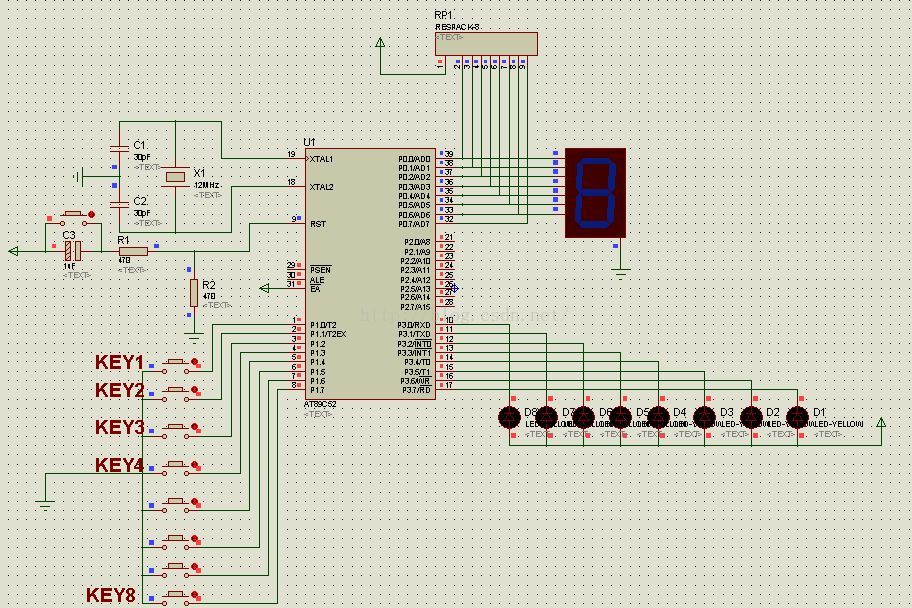Click the seven-segment display component
Screen dimensions: 912x608
pos(595,193)
